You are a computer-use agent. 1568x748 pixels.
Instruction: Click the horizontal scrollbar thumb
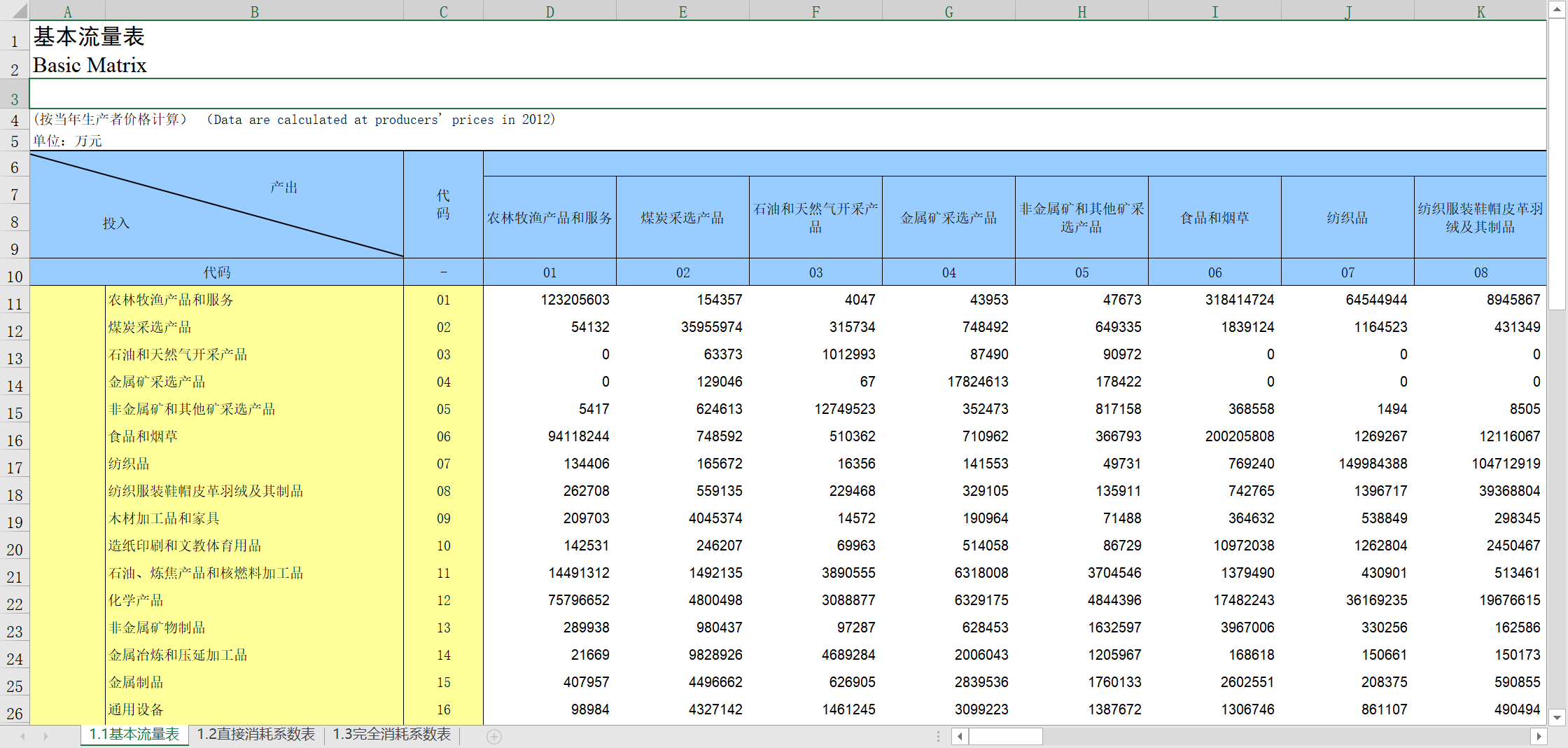(x=1005, y=736)
